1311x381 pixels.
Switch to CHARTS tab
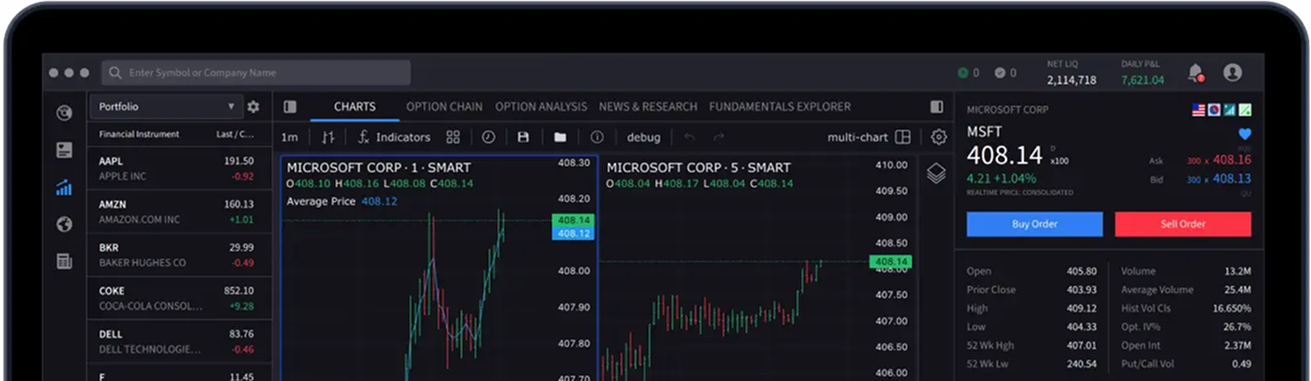[x=355, y=106]
